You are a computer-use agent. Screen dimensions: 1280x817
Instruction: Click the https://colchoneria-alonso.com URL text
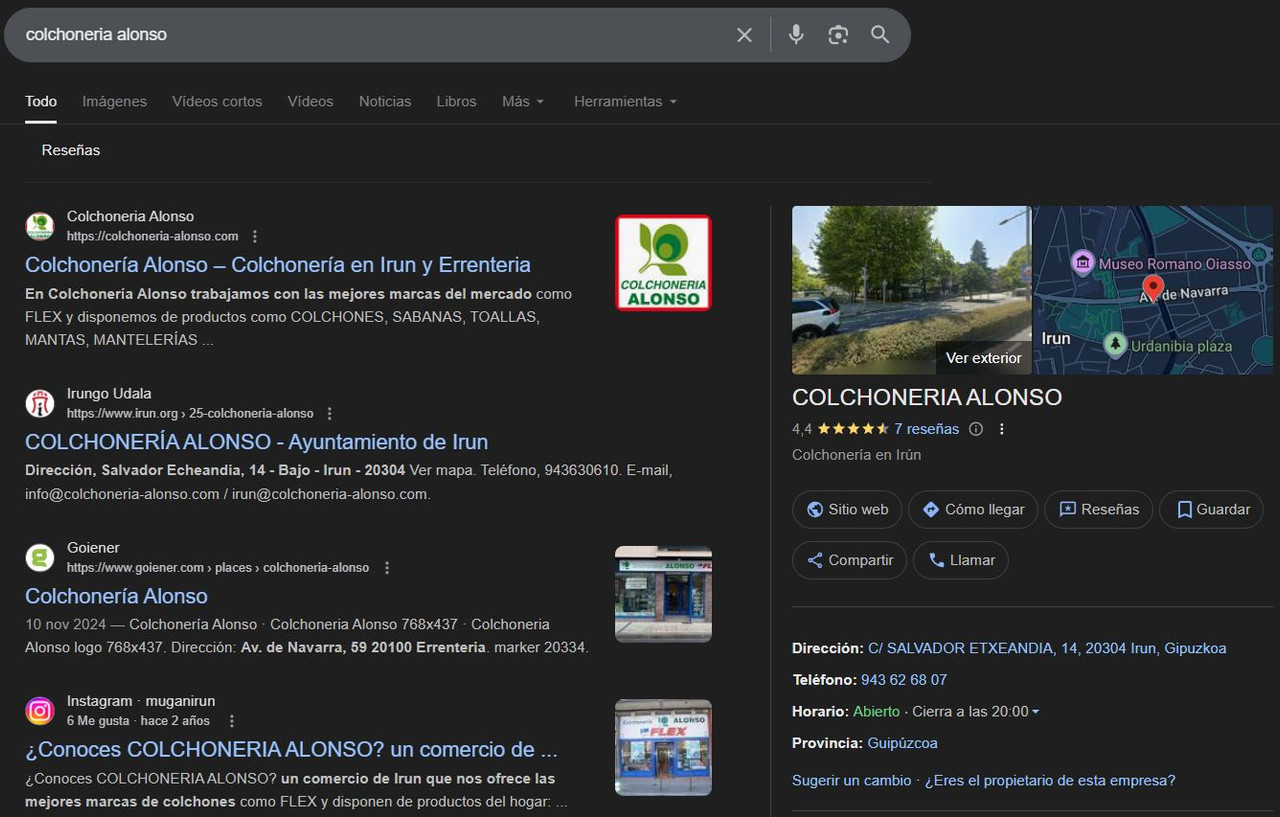click(153, 237)
